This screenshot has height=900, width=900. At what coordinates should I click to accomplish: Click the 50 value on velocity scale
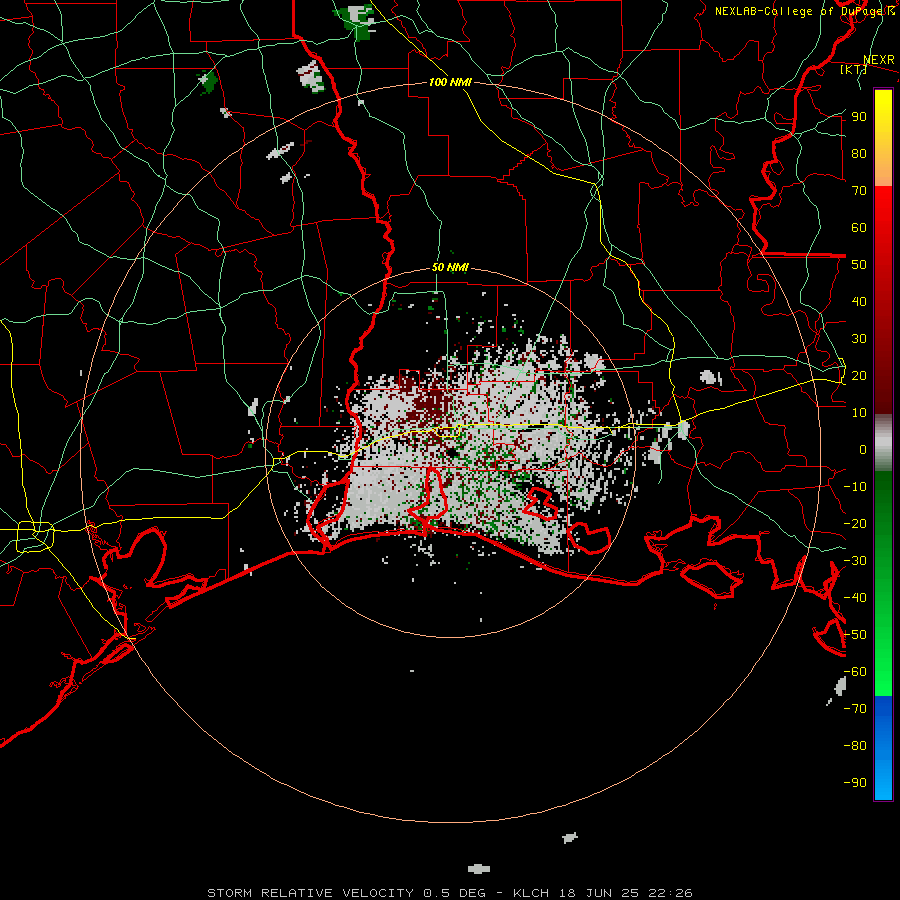[x=859, y=265]
